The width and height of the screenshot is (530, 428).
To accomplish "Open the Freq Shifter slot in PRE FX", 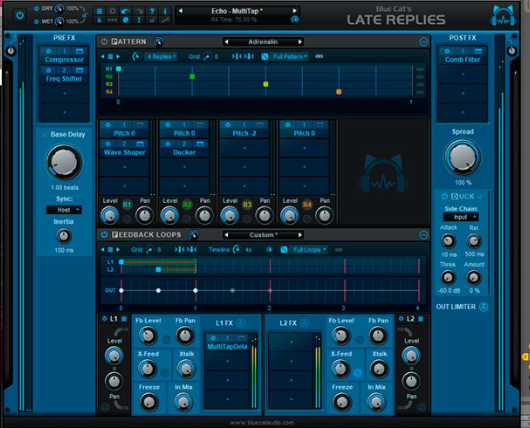I will click(64, 79).
